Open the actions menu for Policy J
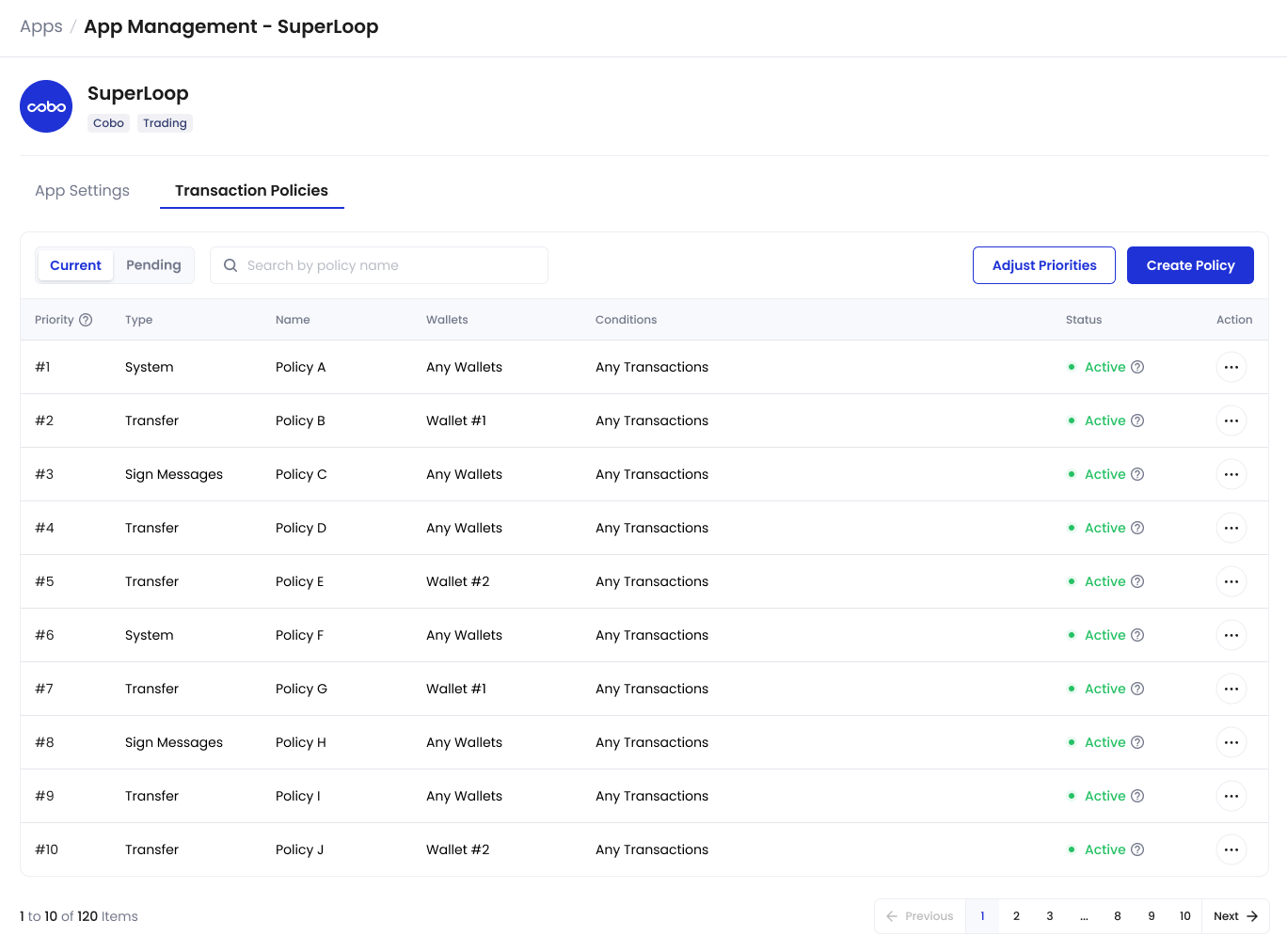The image size is (1287, 952). point(1231,849)
